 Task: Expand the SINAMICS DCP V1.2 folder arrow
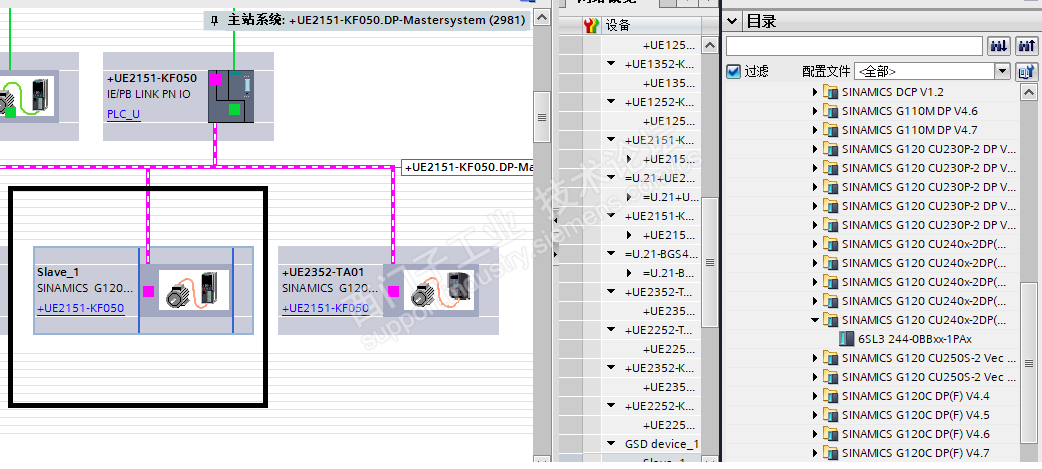[x=815, y=92]
